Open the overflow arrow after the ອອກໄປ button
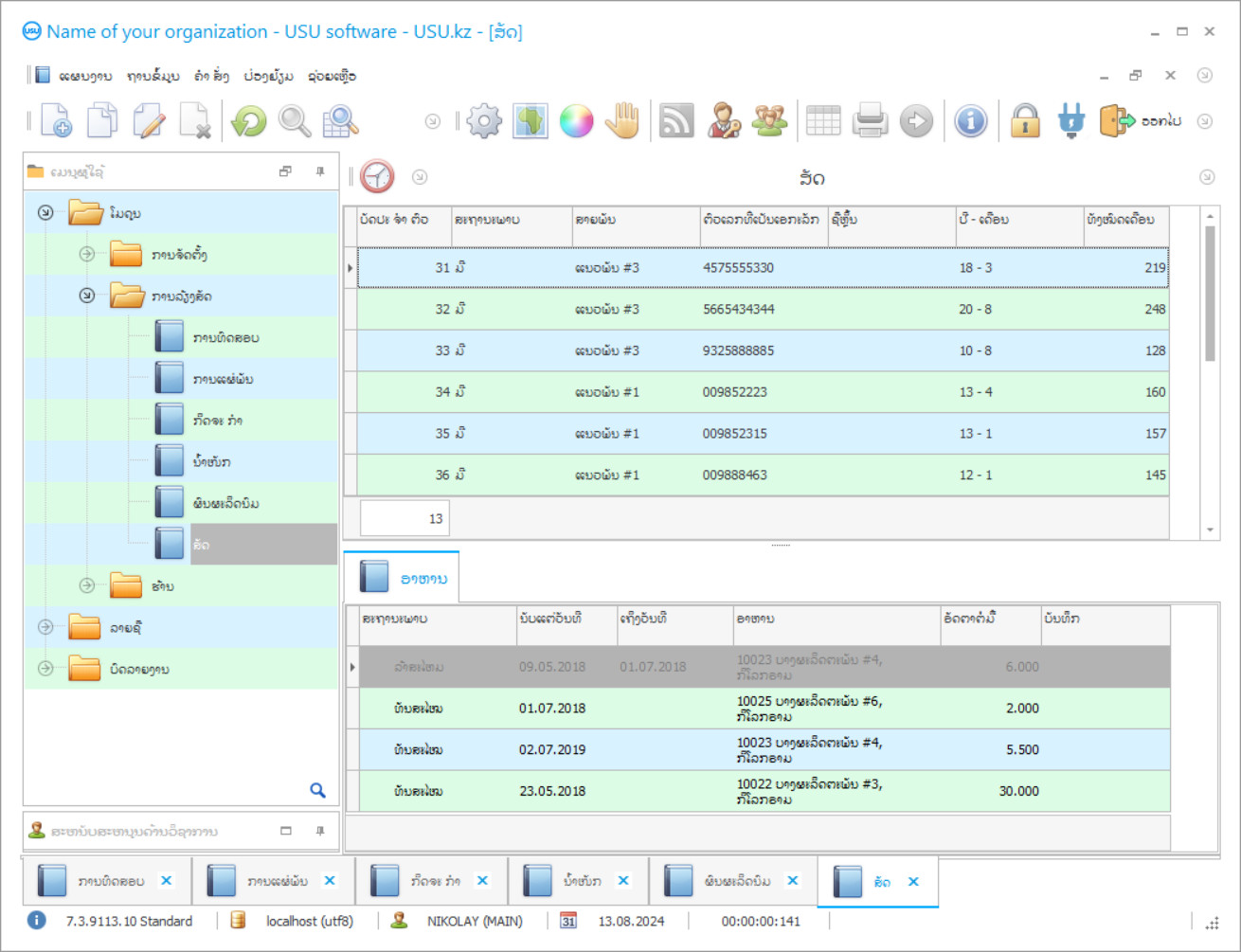This screenshot has width=1241, height=952. coord(1205,121)
